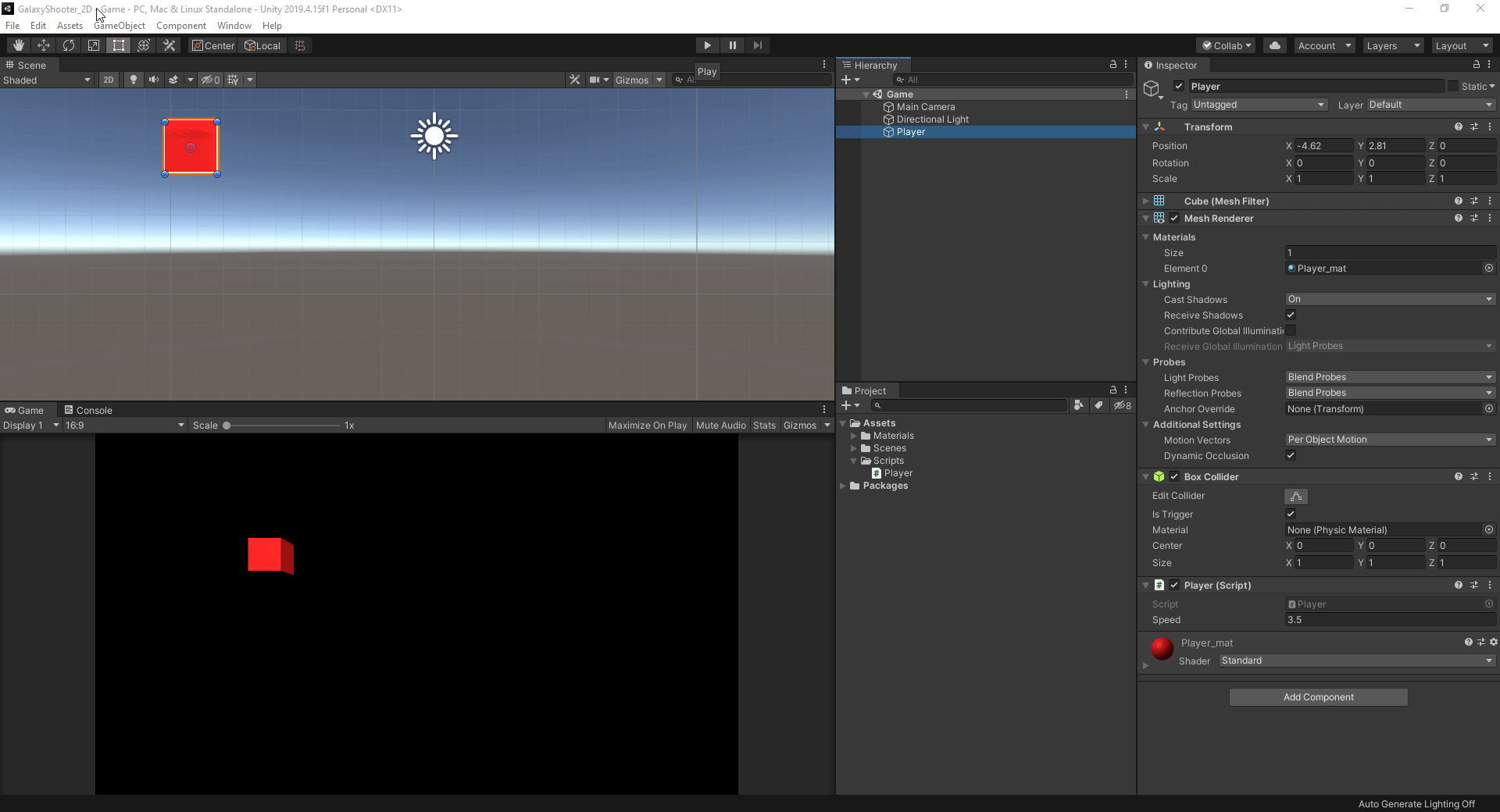Image resolution: width=1500 pixels, height=812 pixels.
Task: Enable Maximize On Play in Game view
Action: (x=647, y=425)
